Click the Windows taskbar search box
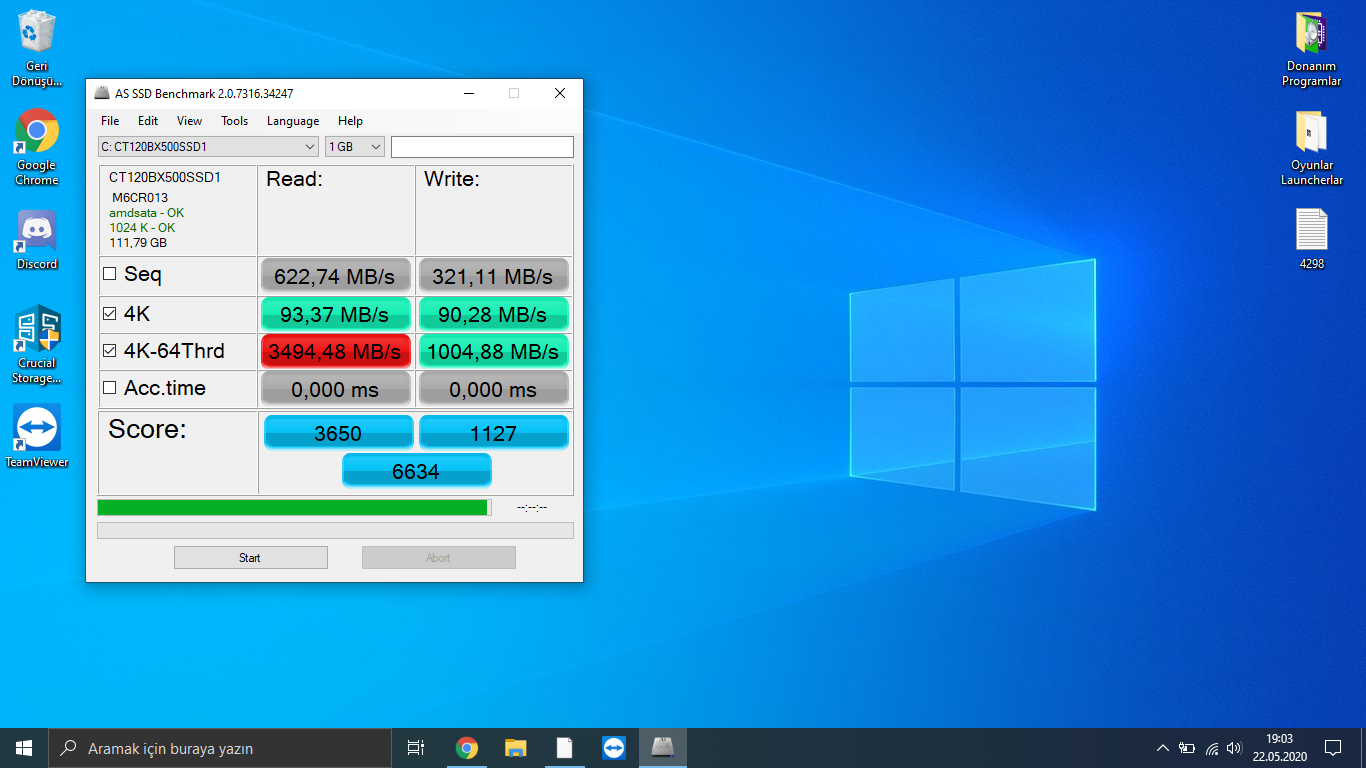Screen dimensions: 1366x768 [220, 748]
